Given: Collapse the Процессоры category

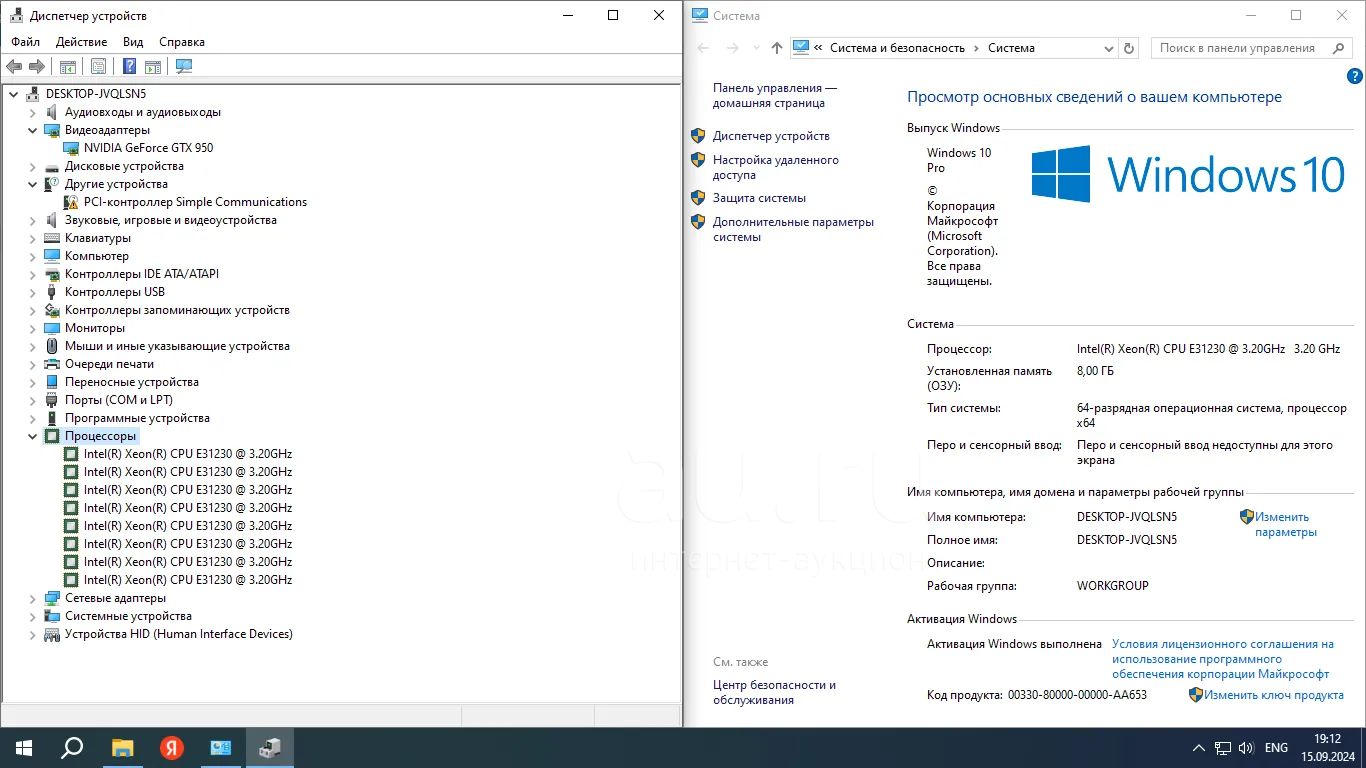Looking at the screenshot, I should pyautogui.click(x=33, y=436).
